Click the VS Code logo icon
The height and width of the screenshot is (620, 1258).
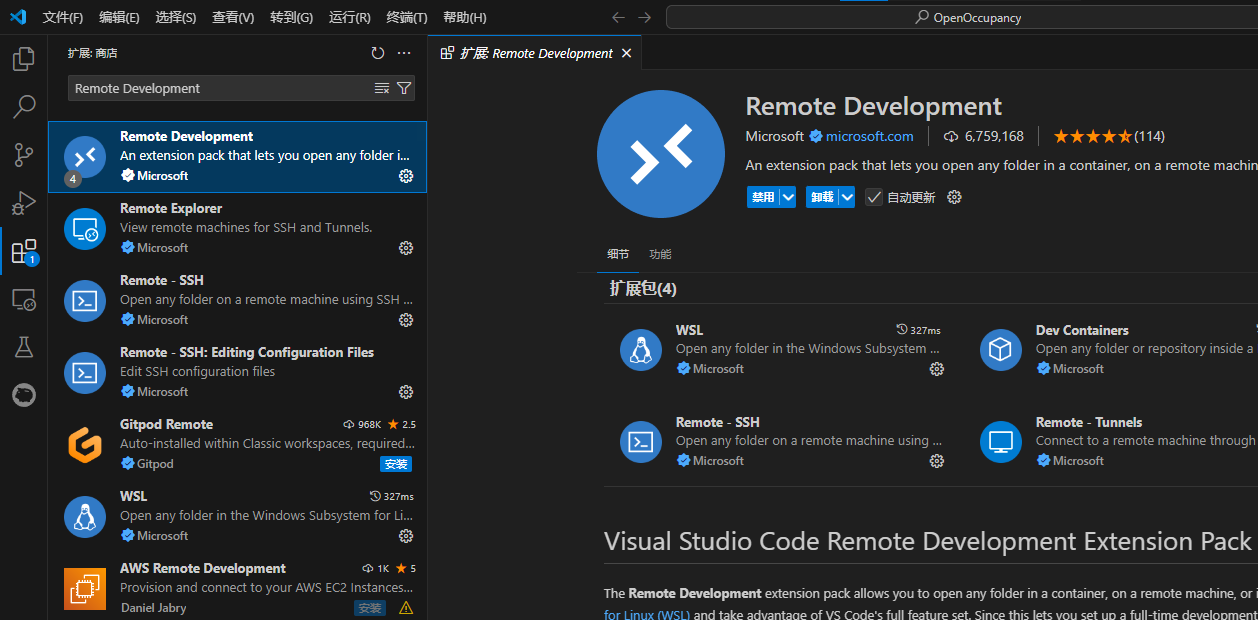click(17, 17)
